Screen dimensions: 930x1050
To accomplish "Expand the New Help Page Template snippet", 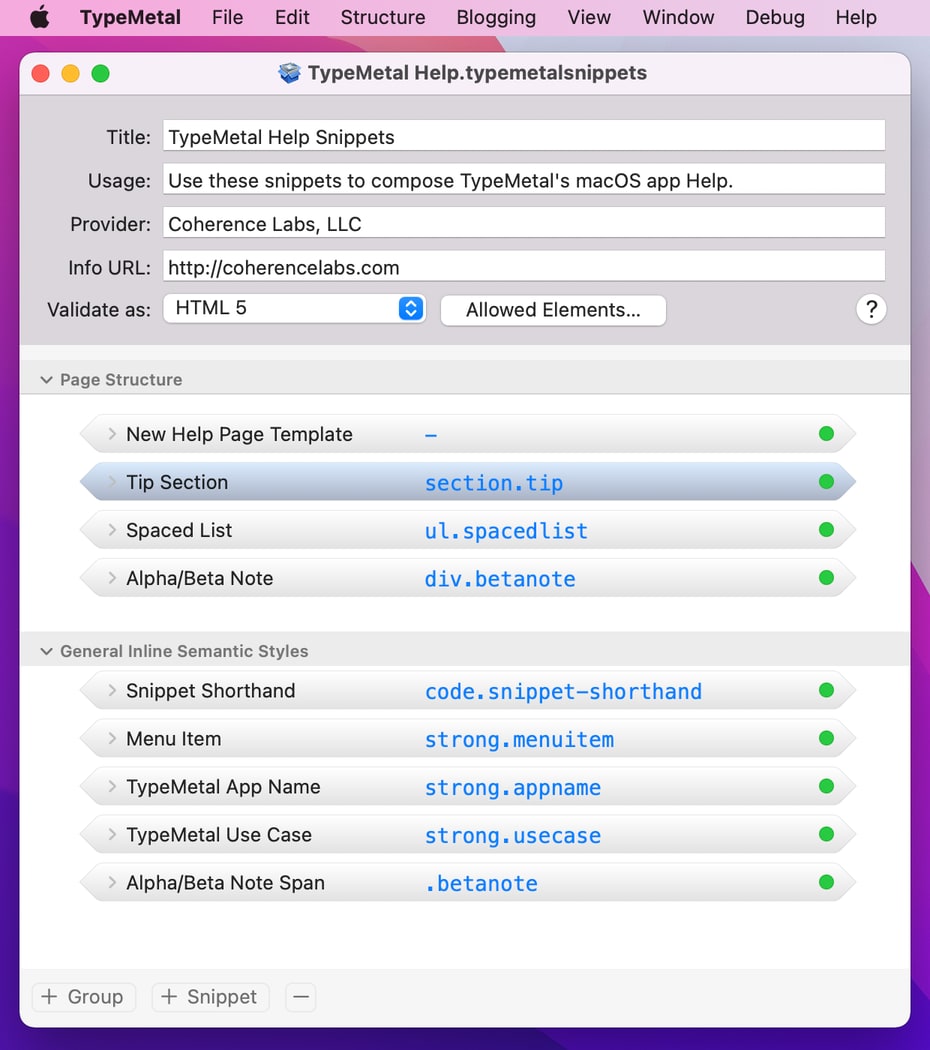I will tap(112, 434).
